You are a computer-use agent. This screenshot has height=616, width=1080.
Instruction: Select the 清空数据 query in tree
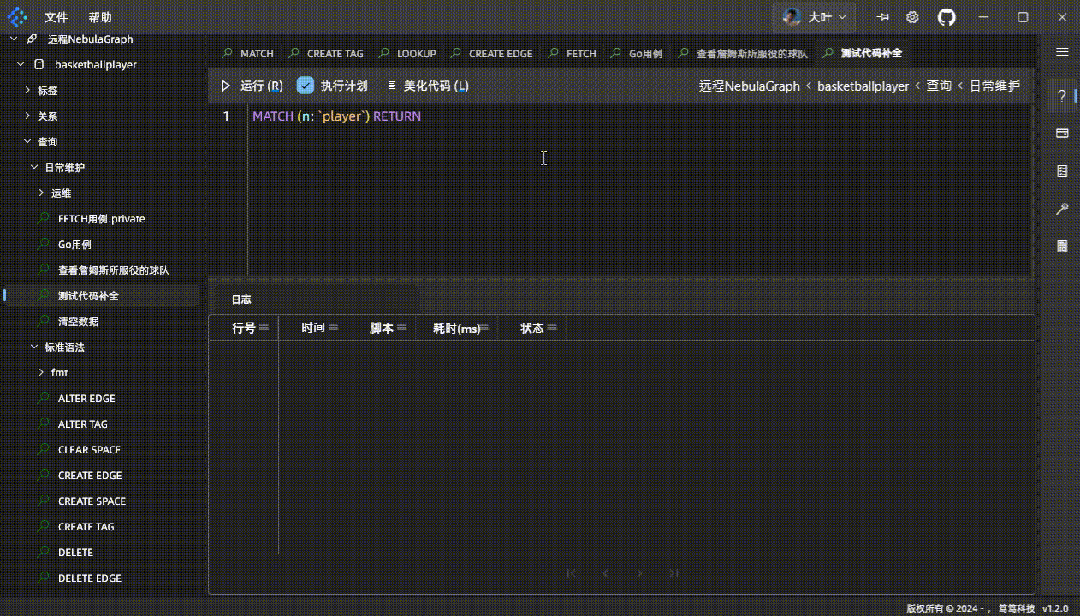pyautogui.click(x=78, y=321)
